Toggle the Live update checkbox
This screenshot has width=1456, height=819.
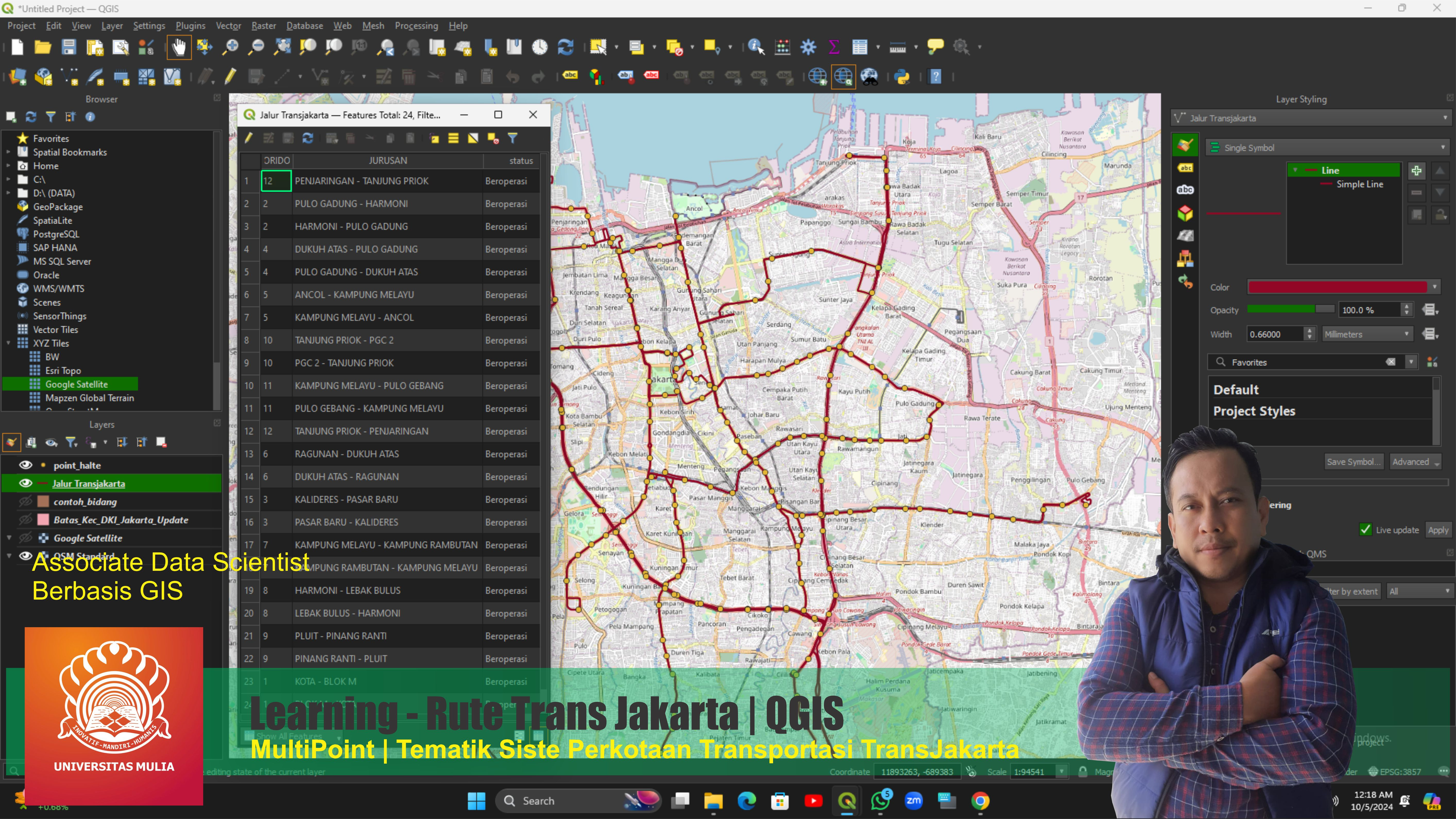point(1366,530)
